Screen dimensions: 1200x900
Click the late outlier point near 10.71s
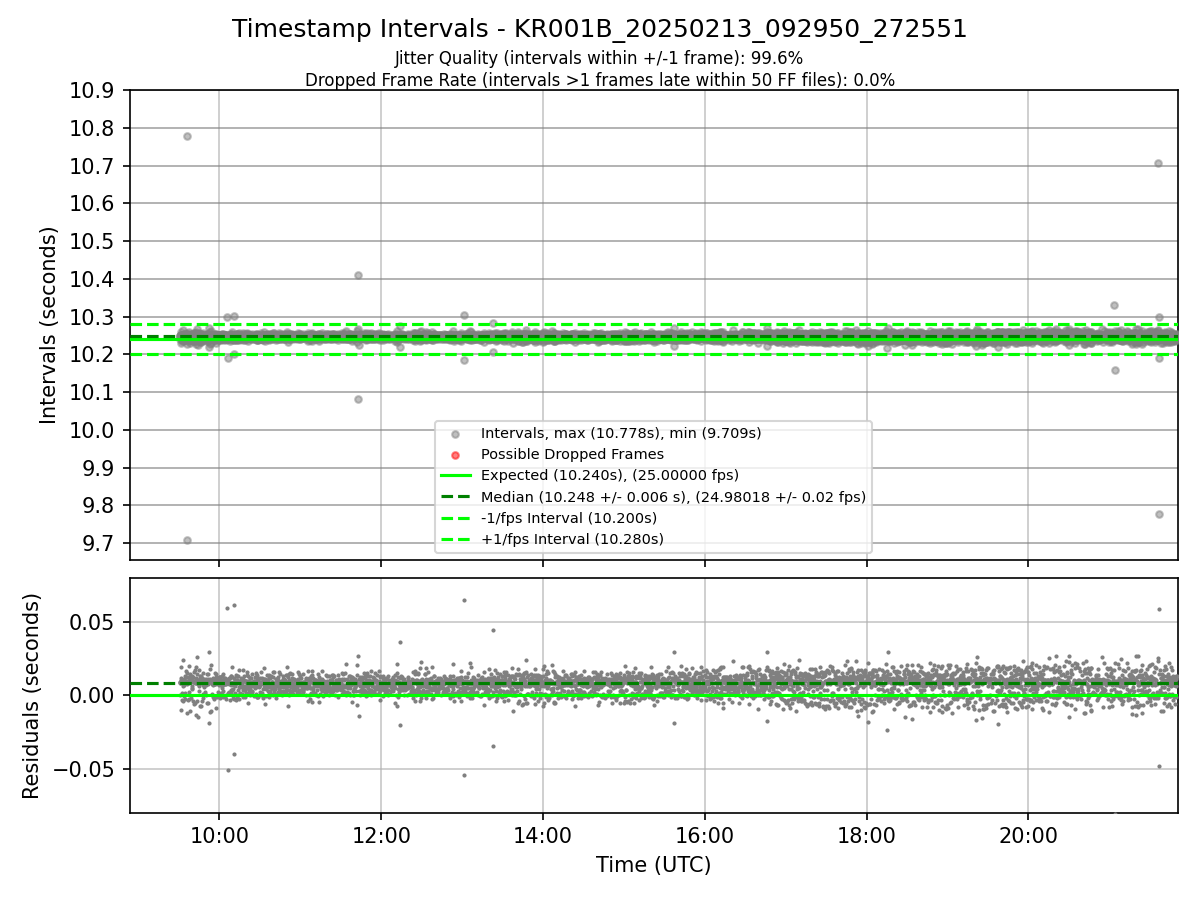(1158, 163)
